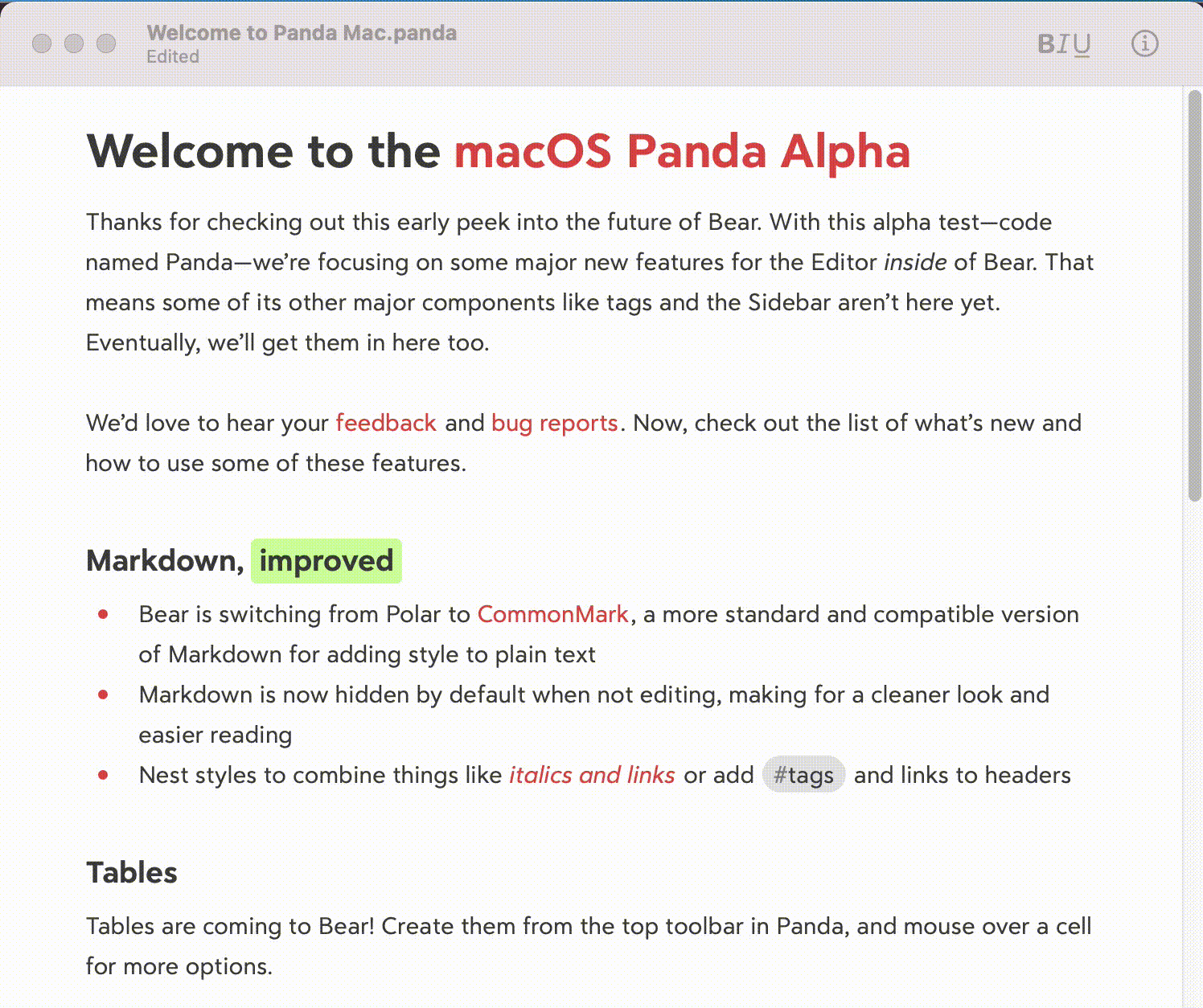
Task: Click the window title Welcome to Panda Mac.panda
Action: (x=302, y=33)
